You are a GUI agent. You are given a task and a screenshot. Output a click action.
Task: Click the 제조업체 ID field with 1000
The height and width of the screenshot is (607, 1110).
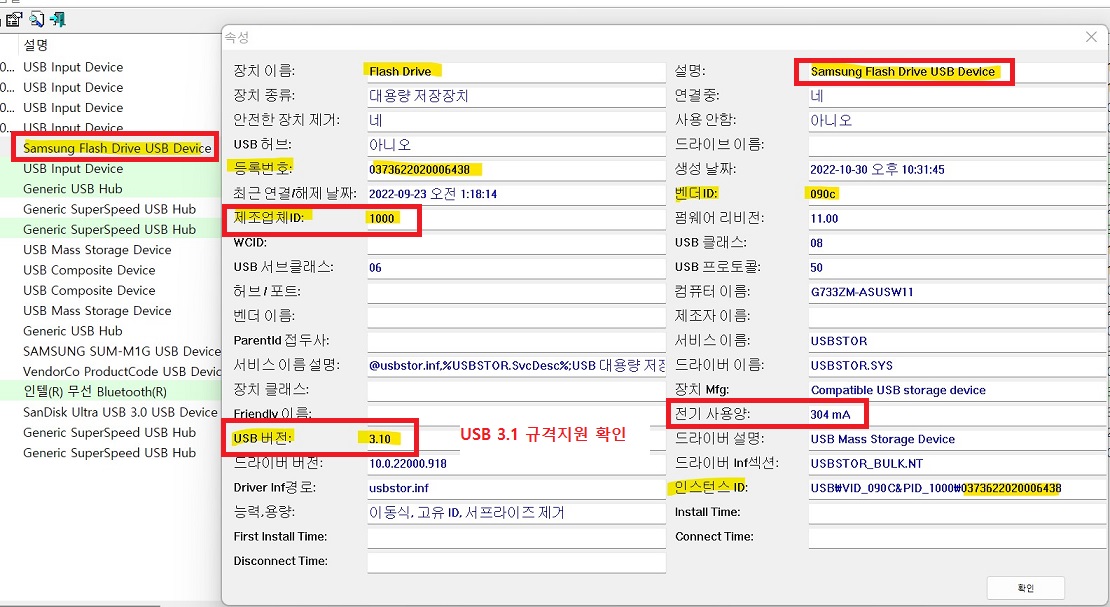click(x=516, y=218)
